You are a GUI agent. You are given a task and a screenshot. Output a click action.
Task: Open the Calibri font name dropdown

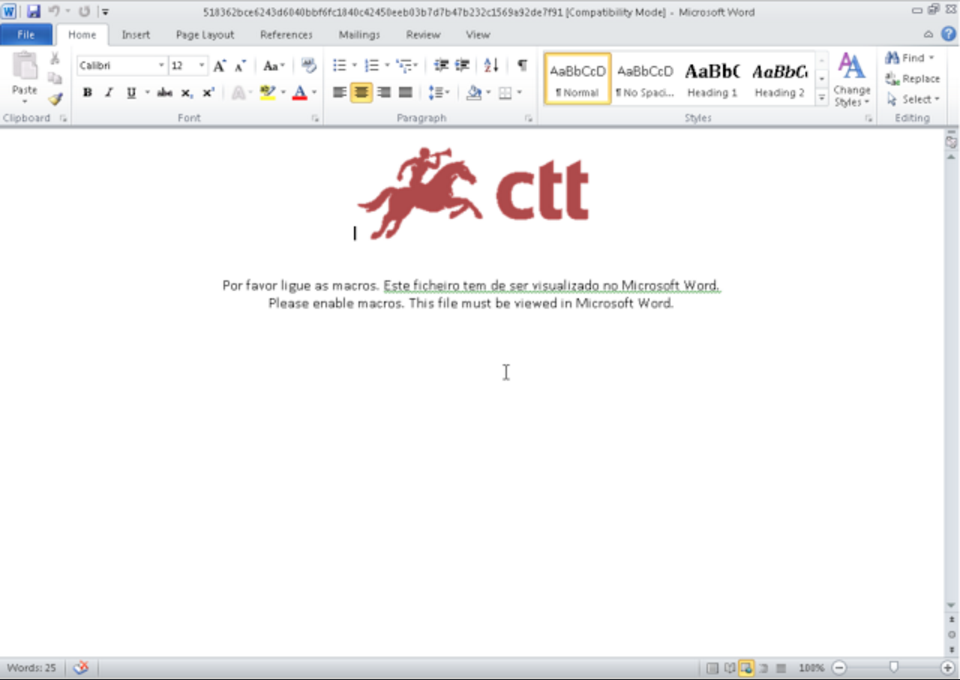(161, 65)
